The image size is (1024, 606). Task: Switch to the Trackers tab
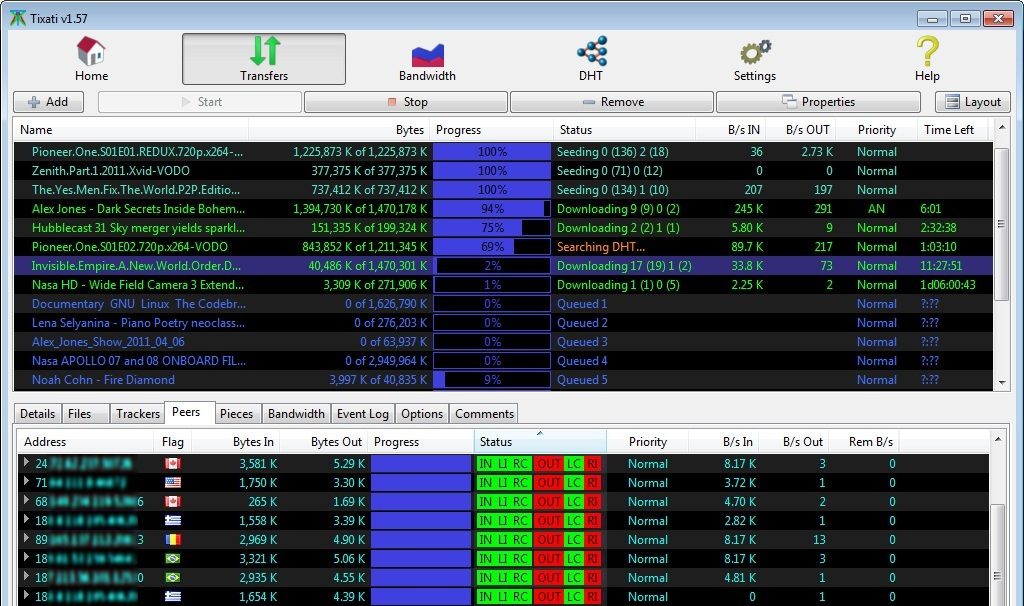[137, 413]
